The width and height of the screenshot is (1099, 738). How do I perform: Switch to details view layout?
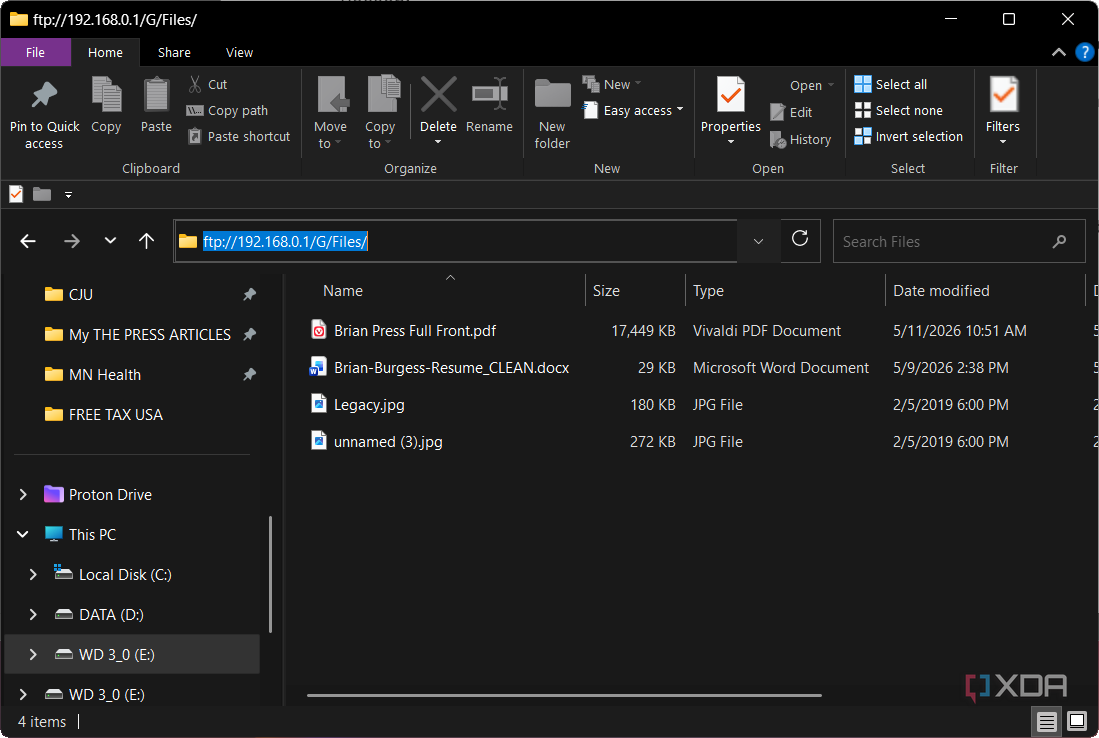pyautogui.click(x=1046, y=721)
